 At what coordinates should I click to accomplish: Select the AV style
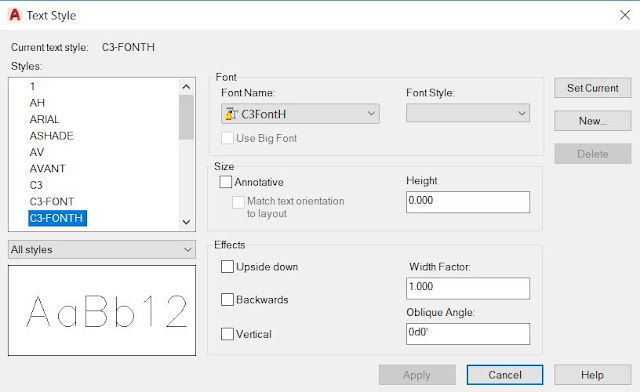37,152
